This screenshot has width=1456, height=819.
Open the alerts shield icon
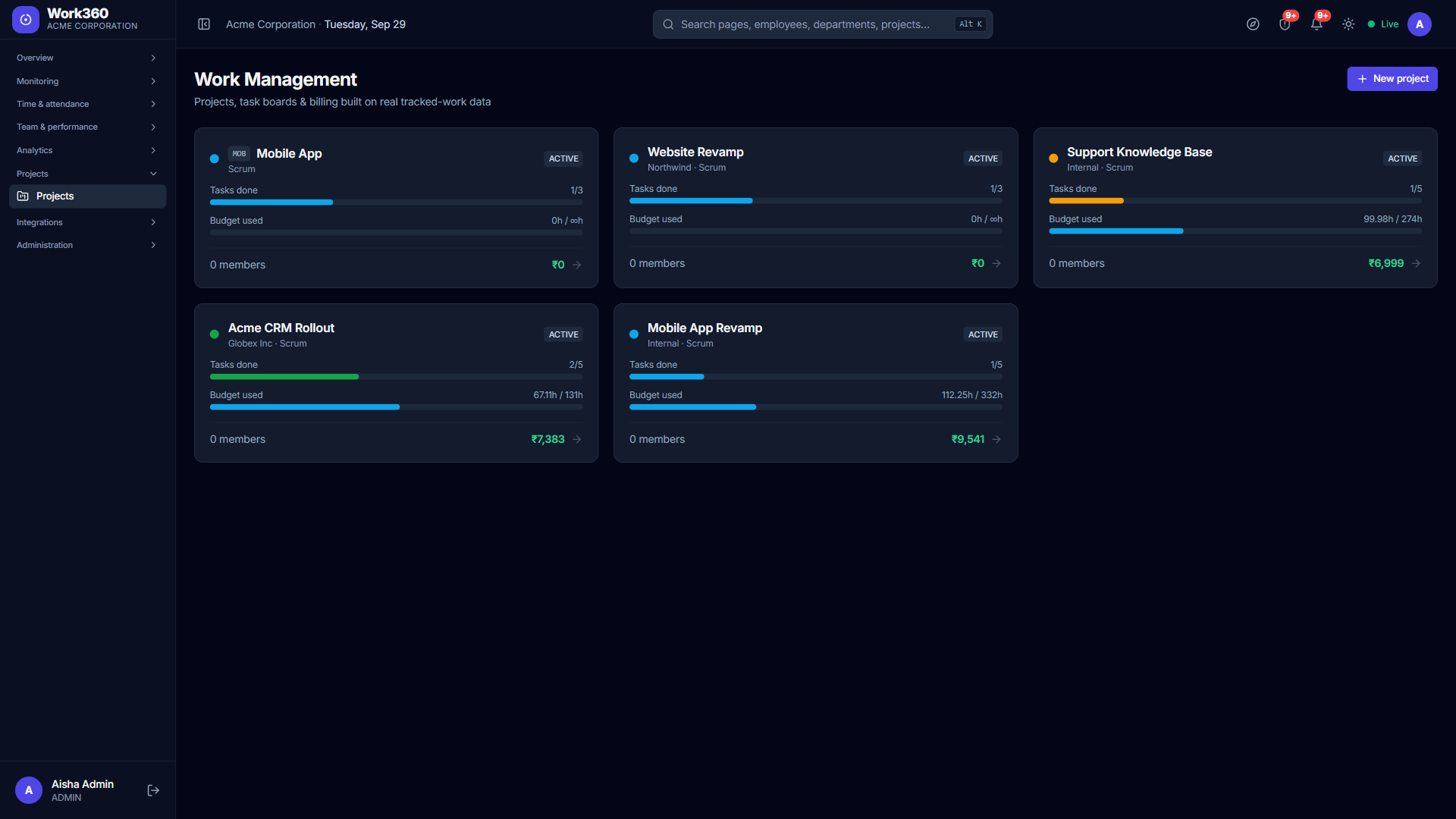point(1285,24)
